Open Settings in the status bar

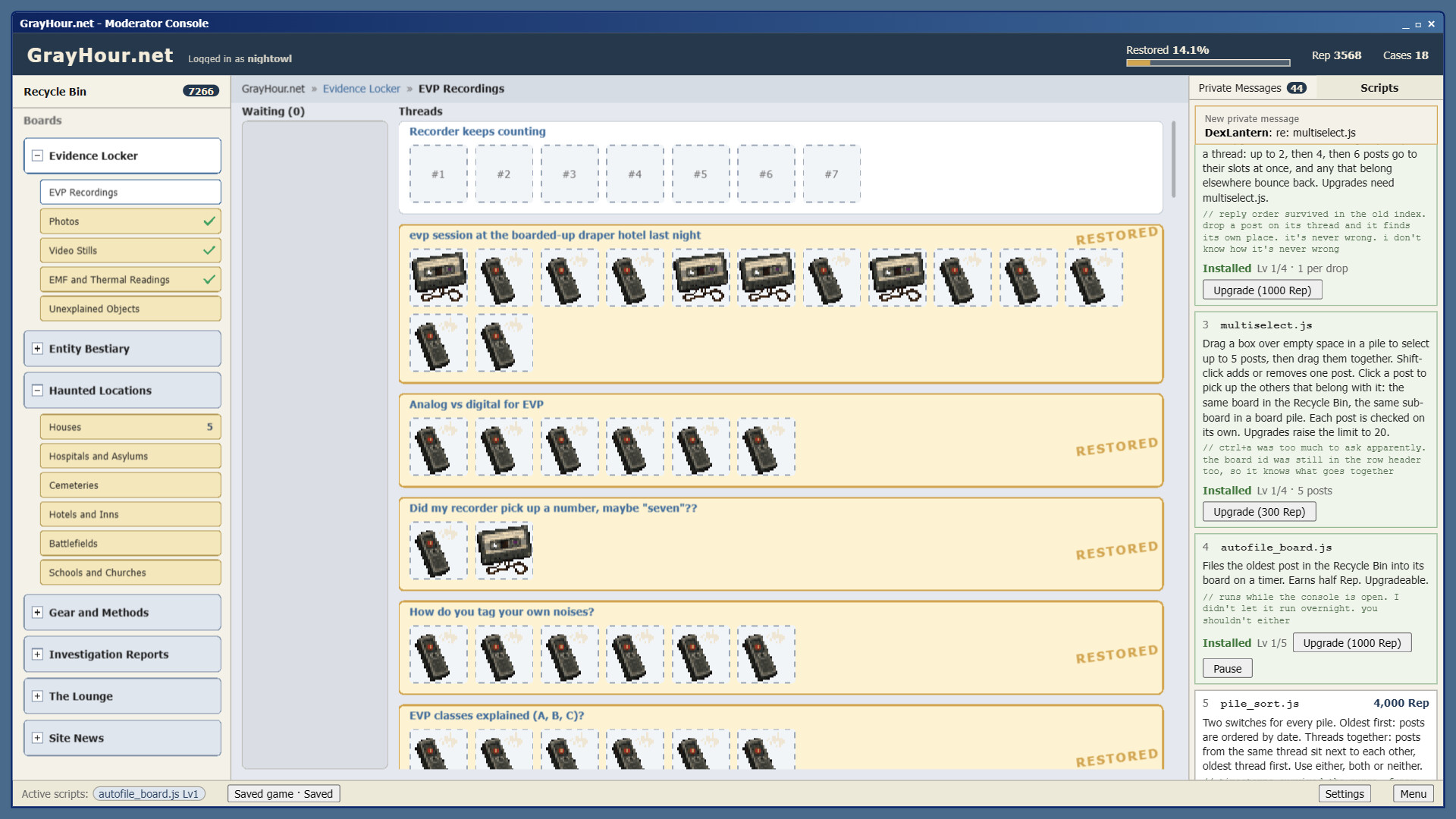[1344, 794]
